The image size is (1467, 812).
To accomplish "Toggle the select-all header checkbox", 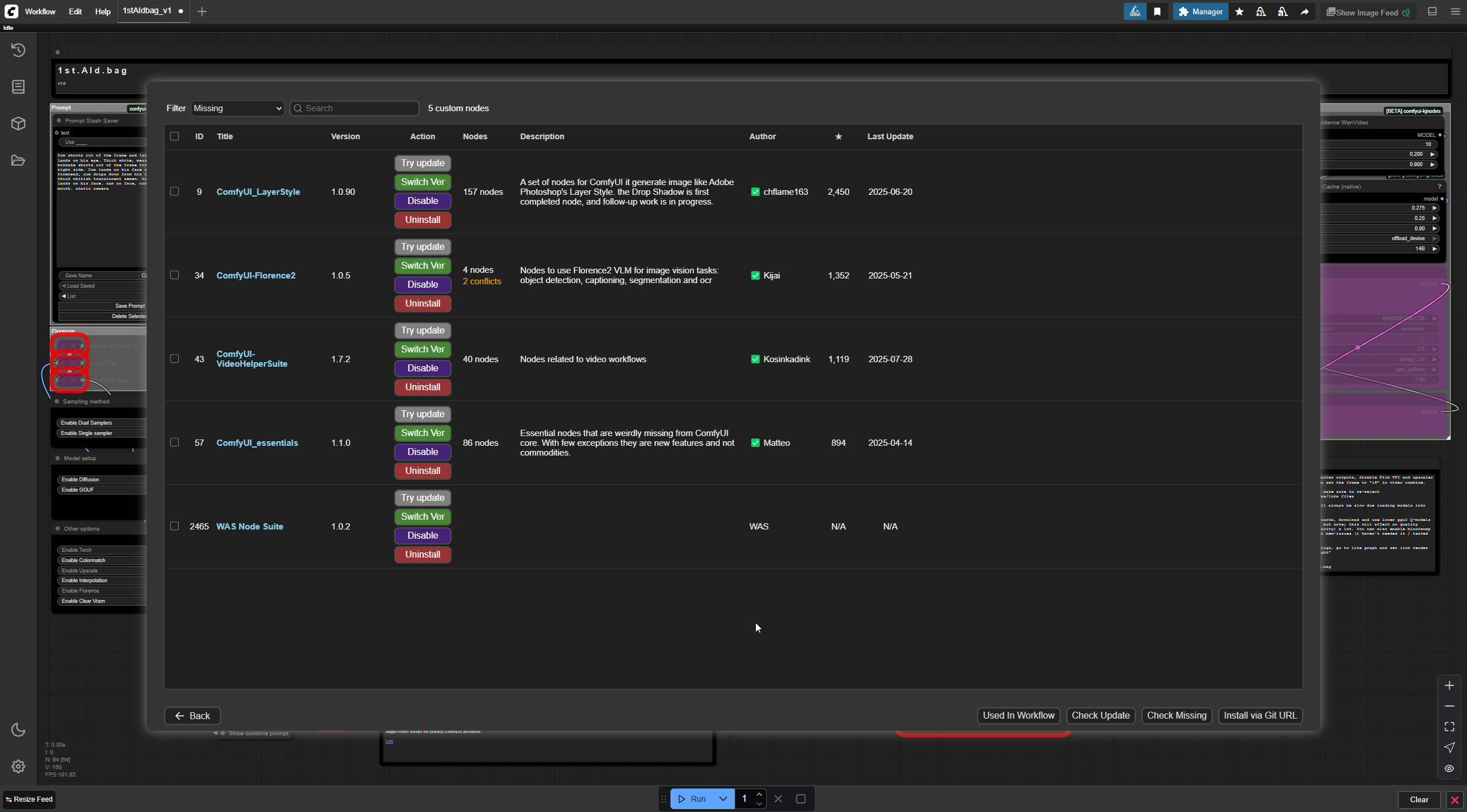I will click(175, 136).
